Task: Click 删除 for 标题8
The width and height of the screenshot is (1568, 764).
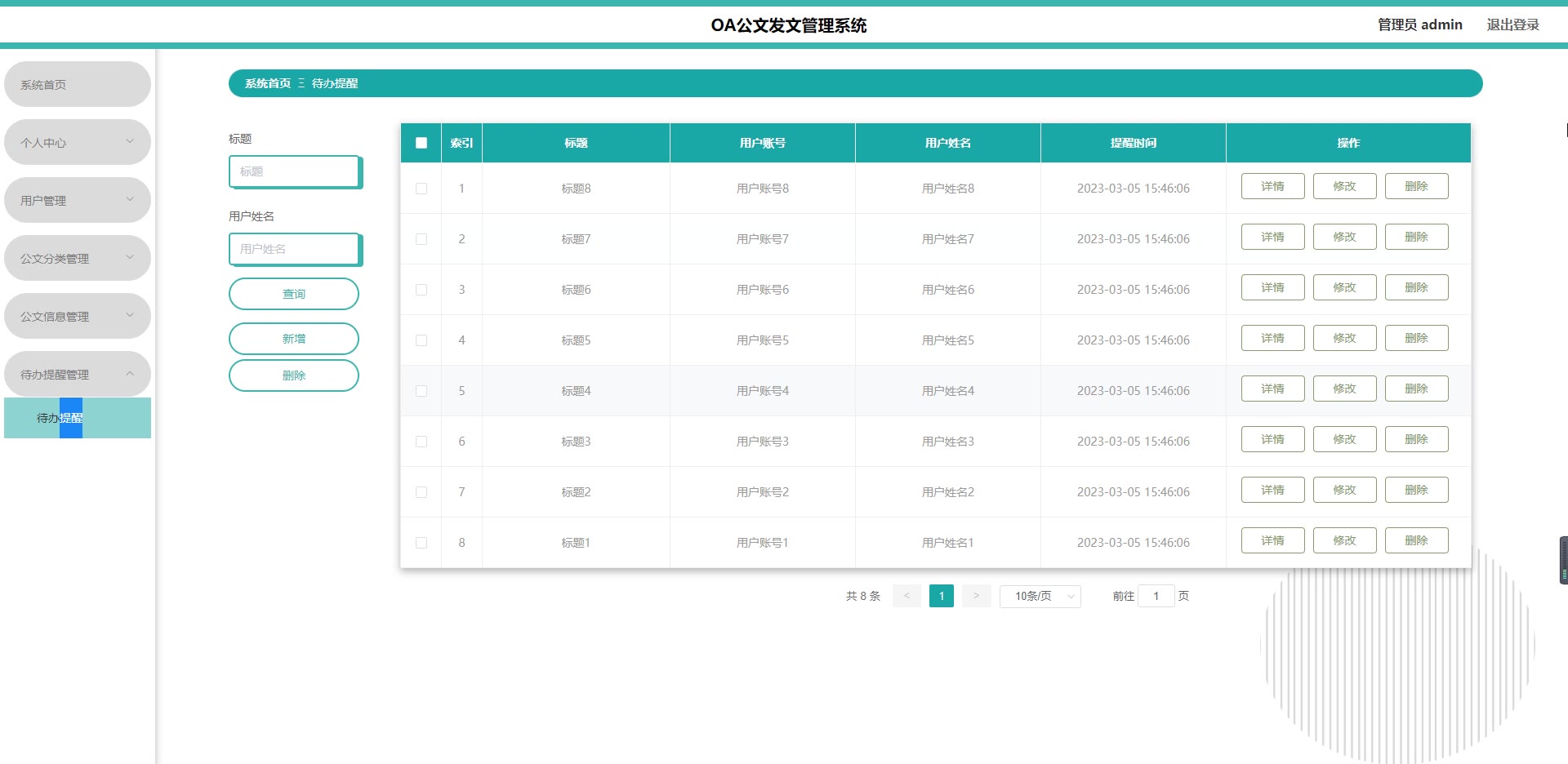Action: click(1416, 186)
